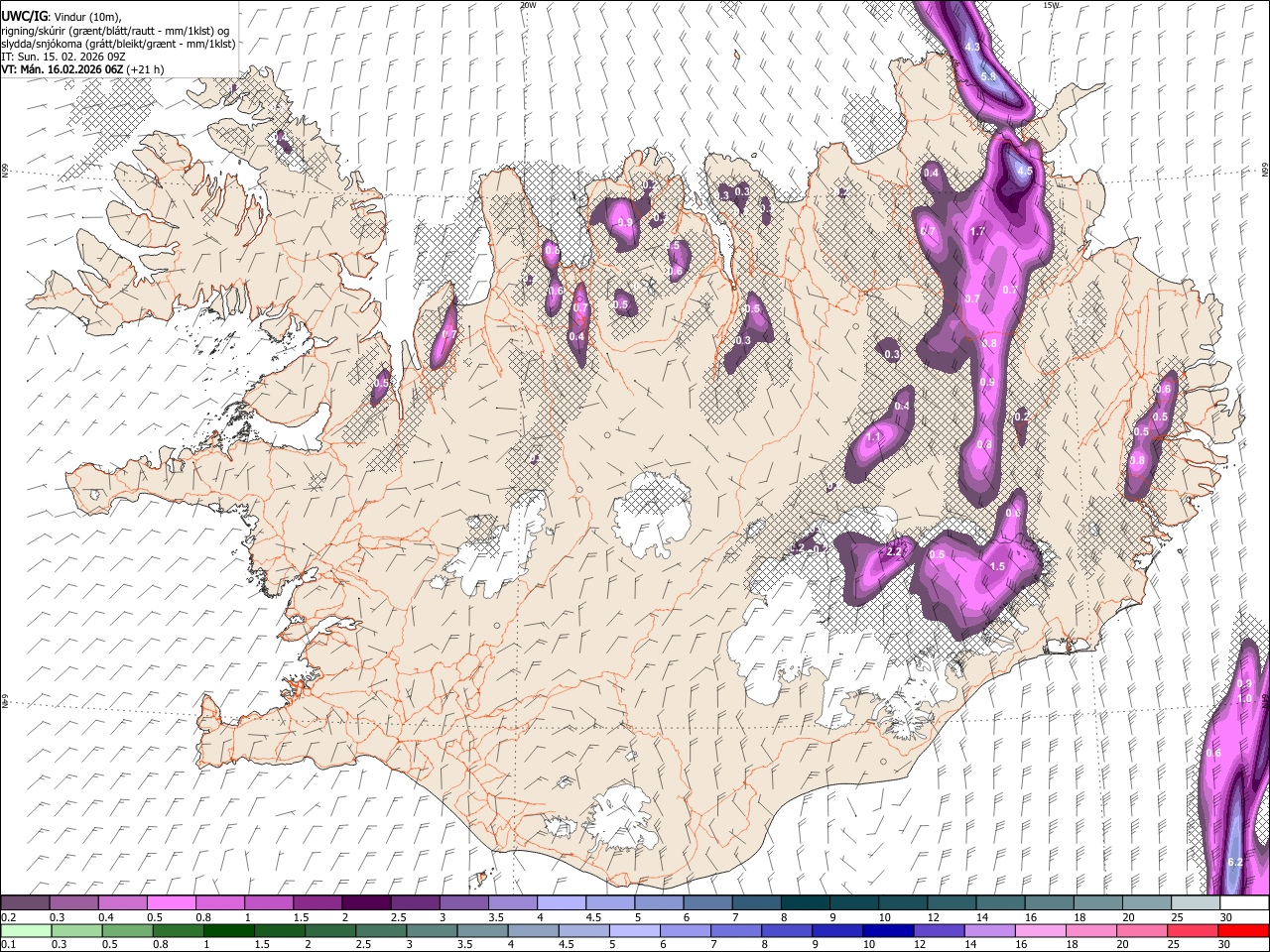Click the darkest green rain swatch at 1

[x=228, y=930]
